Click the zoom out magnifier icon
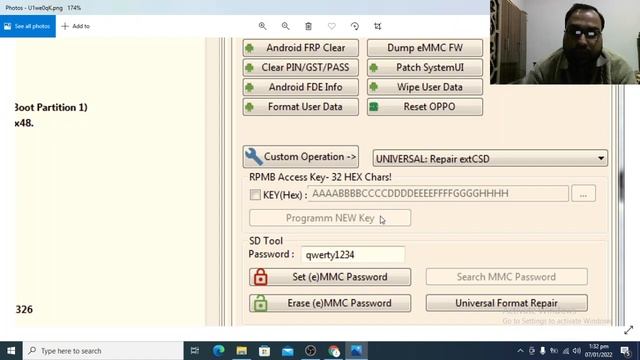Image resolution: width=640 pixels, height=360 pixels. click(285, 26)
